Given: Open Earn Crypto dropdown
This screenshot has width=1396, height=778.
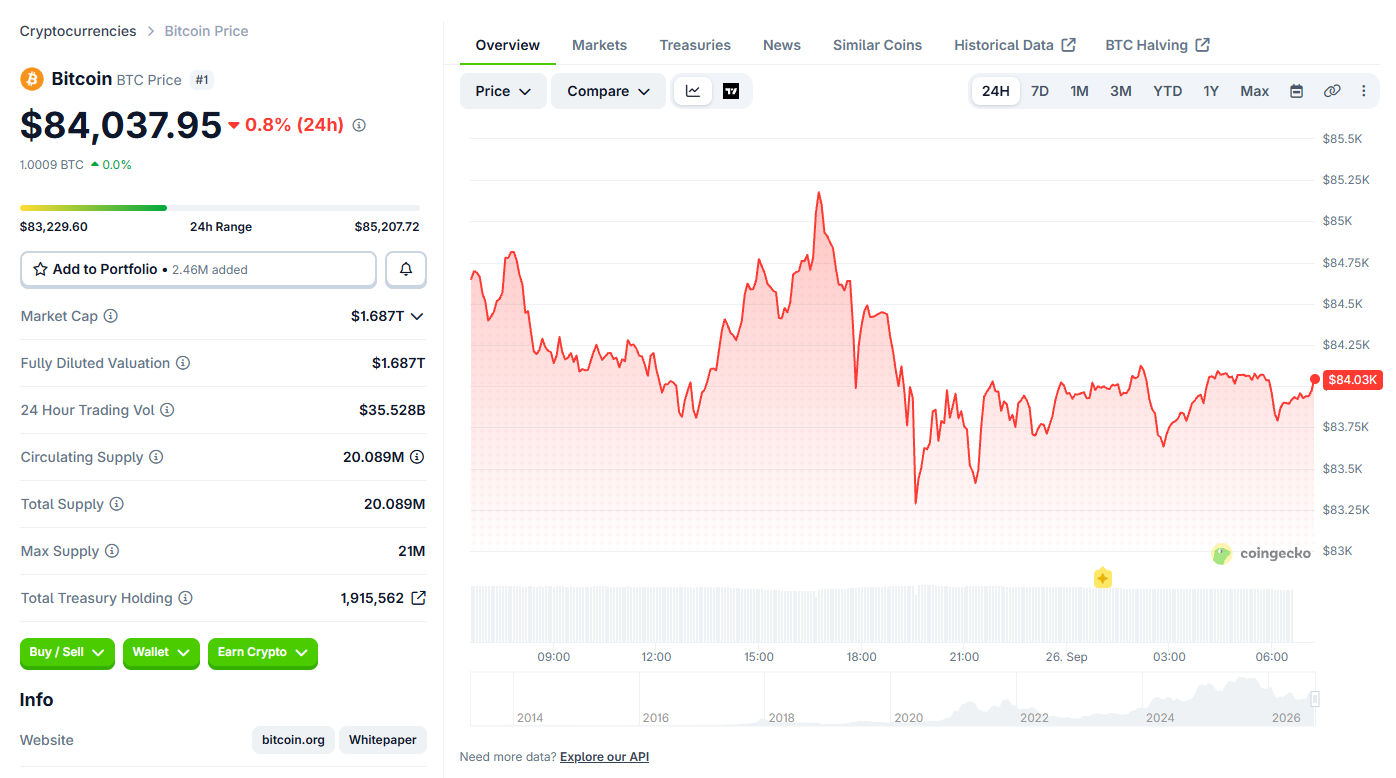Looking at the screenshot, I should (x=263, y=652).
